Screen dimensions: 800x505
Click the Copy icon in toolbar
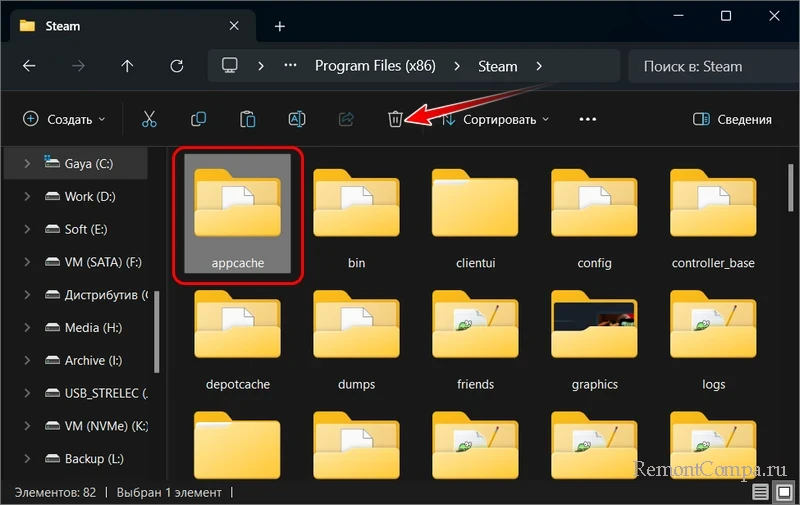coord(198,119)
